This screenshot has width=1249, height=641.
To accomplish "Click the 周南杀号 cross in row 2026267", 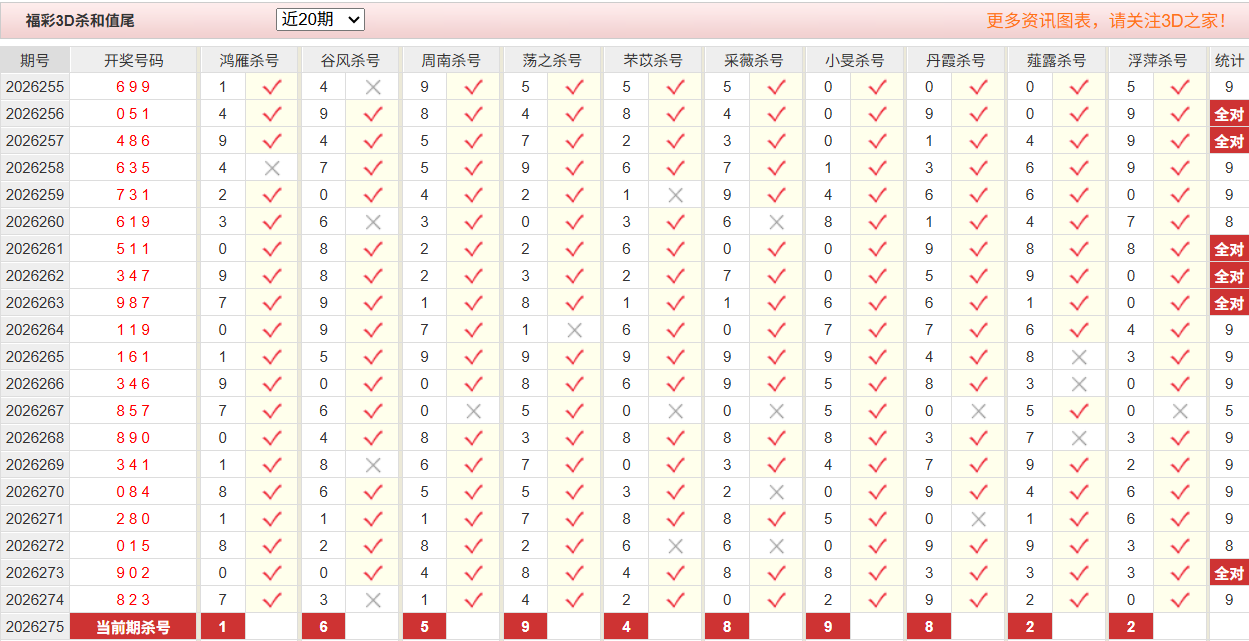I will (x=474, y=411).
